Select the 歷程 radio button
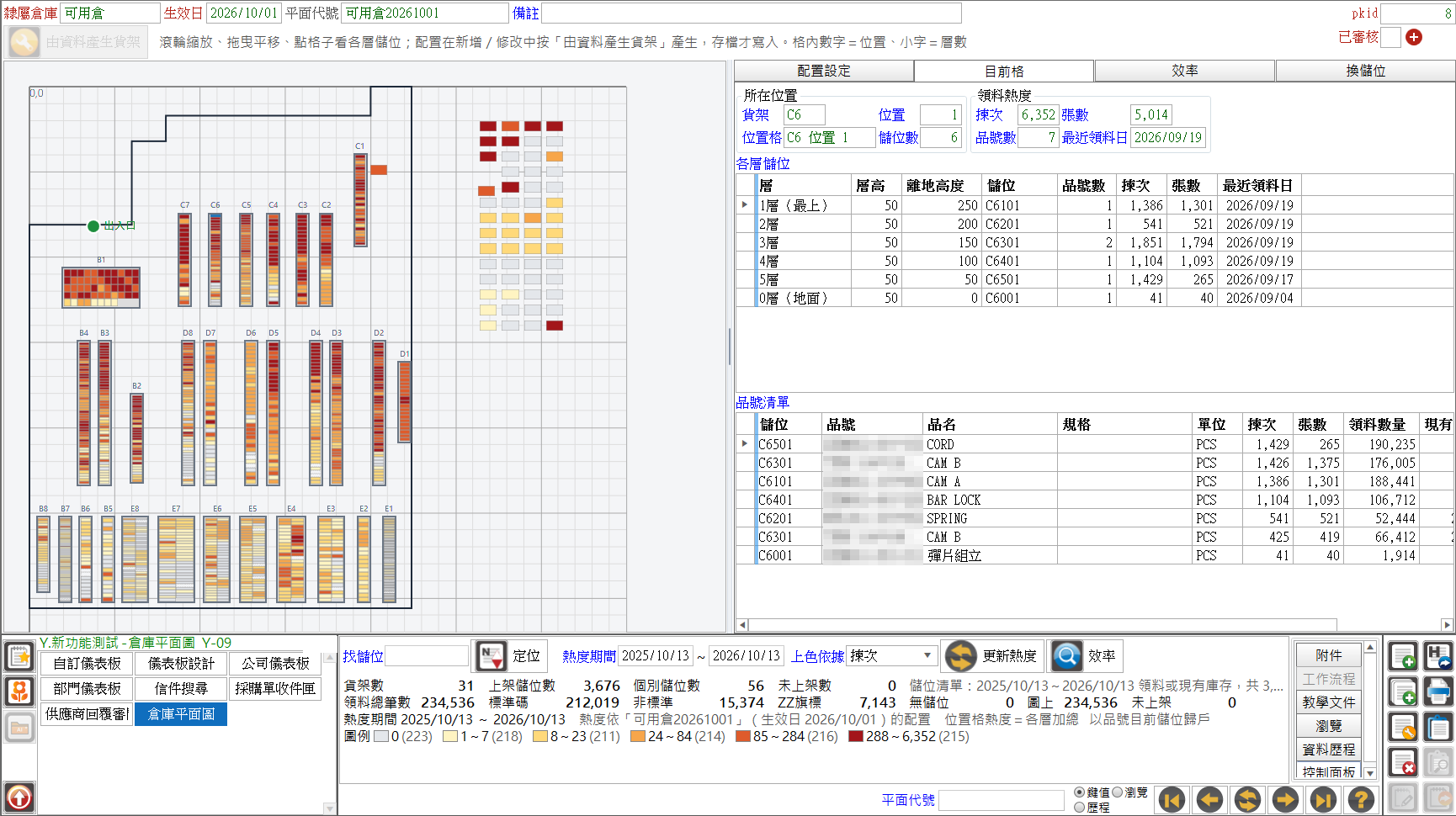 click(x=1080, y=808)
